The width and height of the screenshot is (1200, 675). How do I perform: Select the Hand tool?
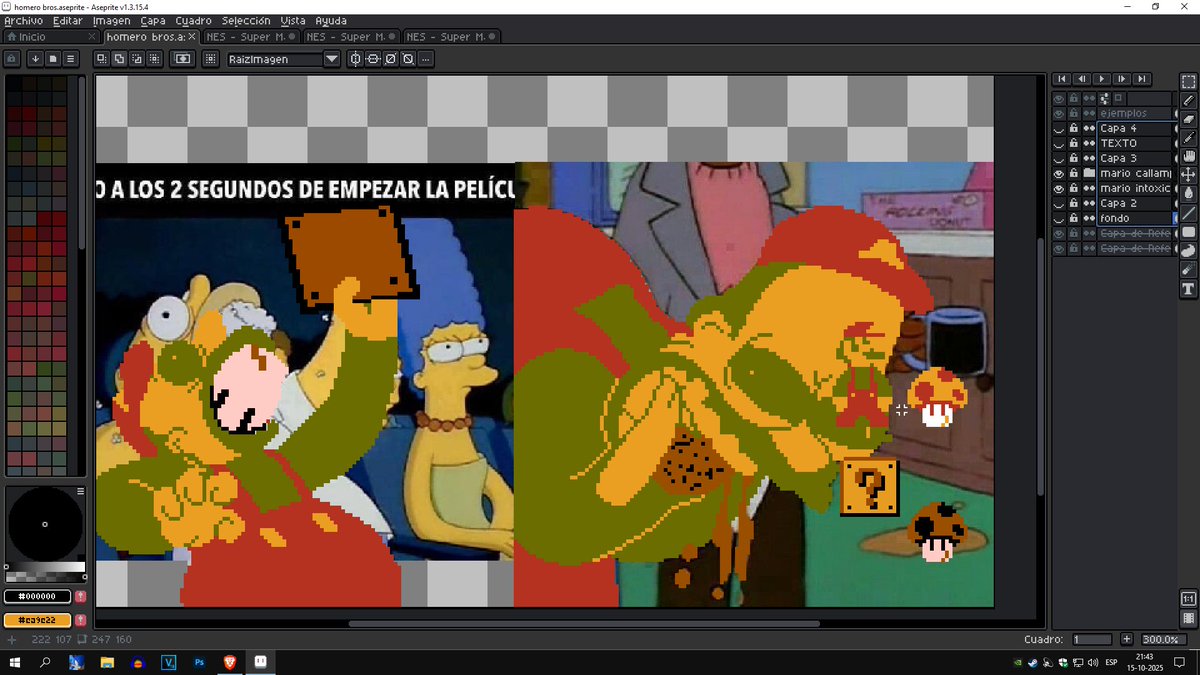point(1188,157)
